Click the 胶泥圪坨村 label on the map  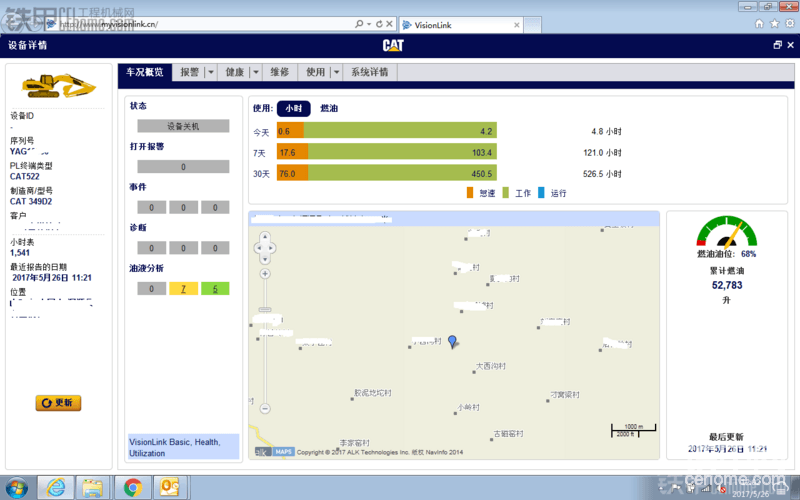coord(372,393)
